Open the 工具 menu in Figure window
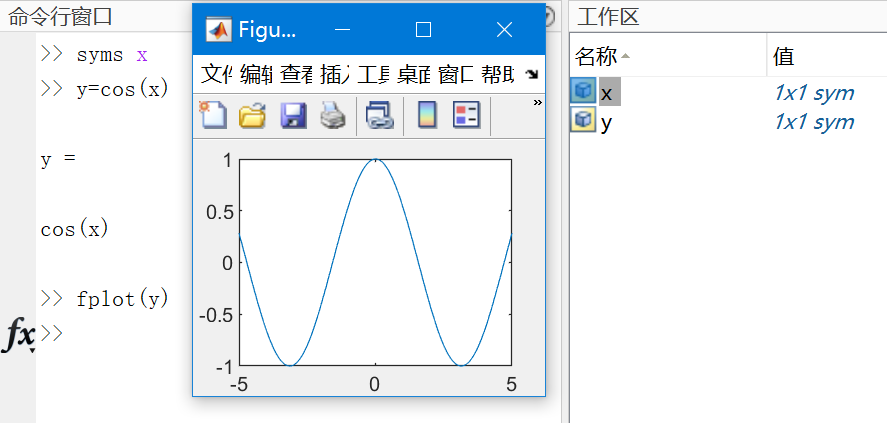This screenshot has width=887, height=423. (374, 74)
